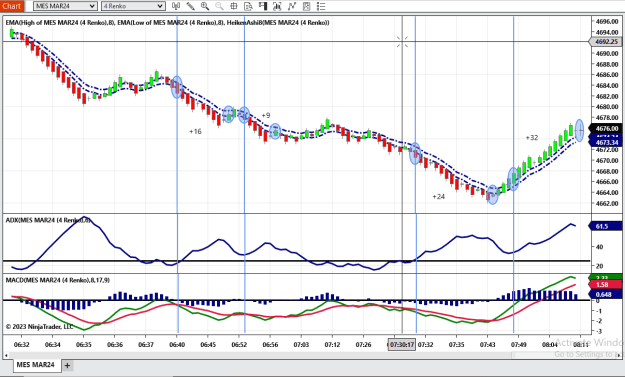
Task: Click the zoom in magnifier icon
Action: (x=205, y=6)
